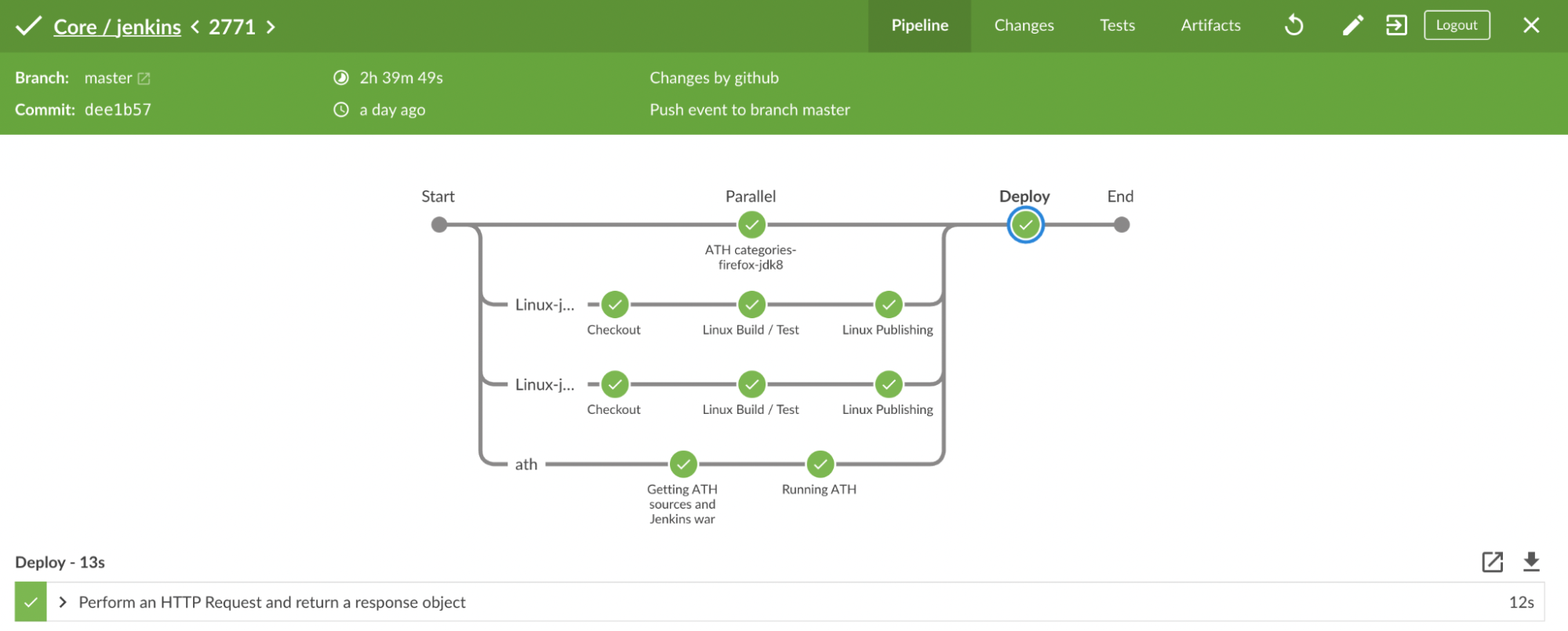
Task: Select first row Linux Build / Test node
Action: coord(751,304)
